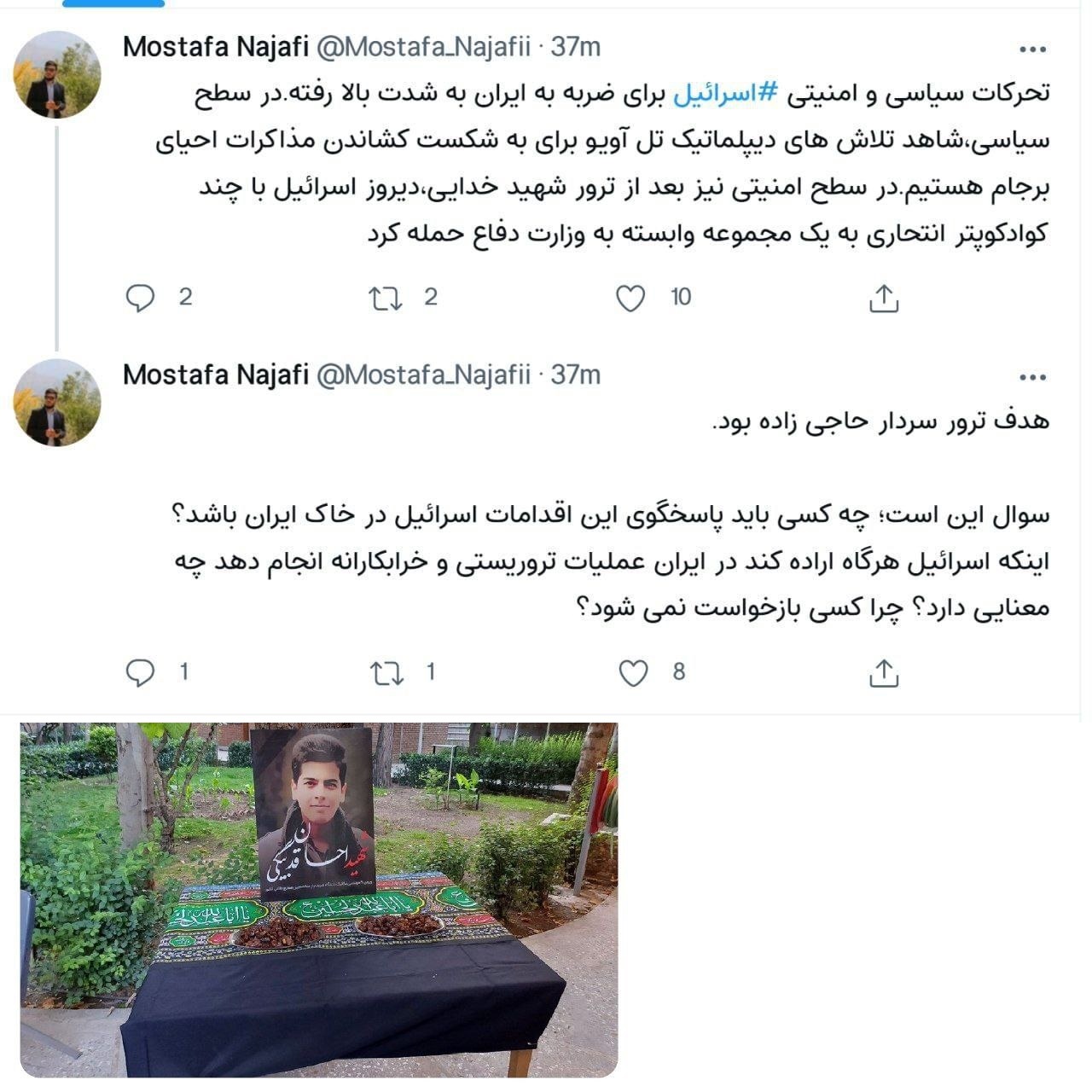1092x1092 pixels.
Task: Open Mostafa Najafi profile name on first tweet
Action: click(216, 47)
